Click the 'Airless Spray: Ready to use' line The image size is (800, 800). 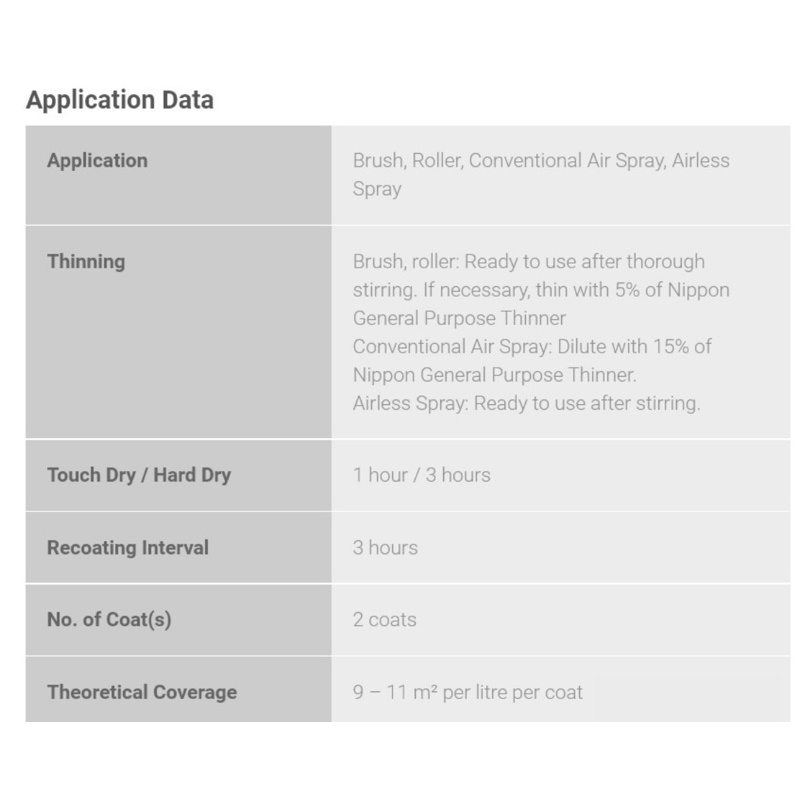click(526, 404)
